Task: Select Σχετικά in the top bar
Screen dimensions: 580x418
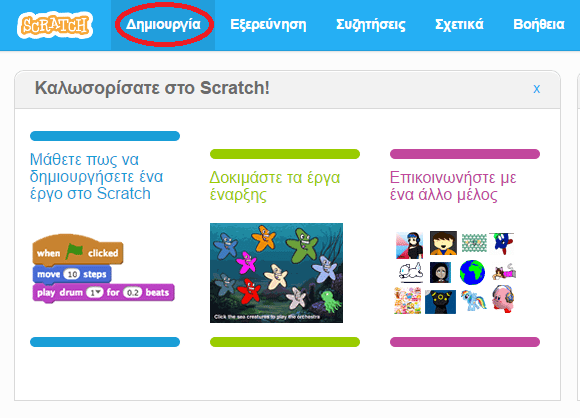Action: pos(459,24)
